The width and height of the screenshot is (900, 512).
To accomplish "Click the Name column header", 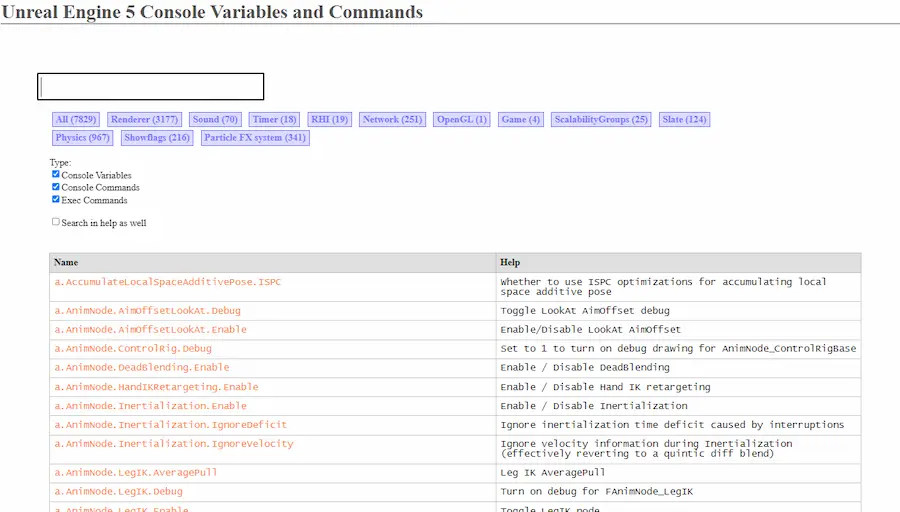I will pyautogui.click(x=273, y=262).
